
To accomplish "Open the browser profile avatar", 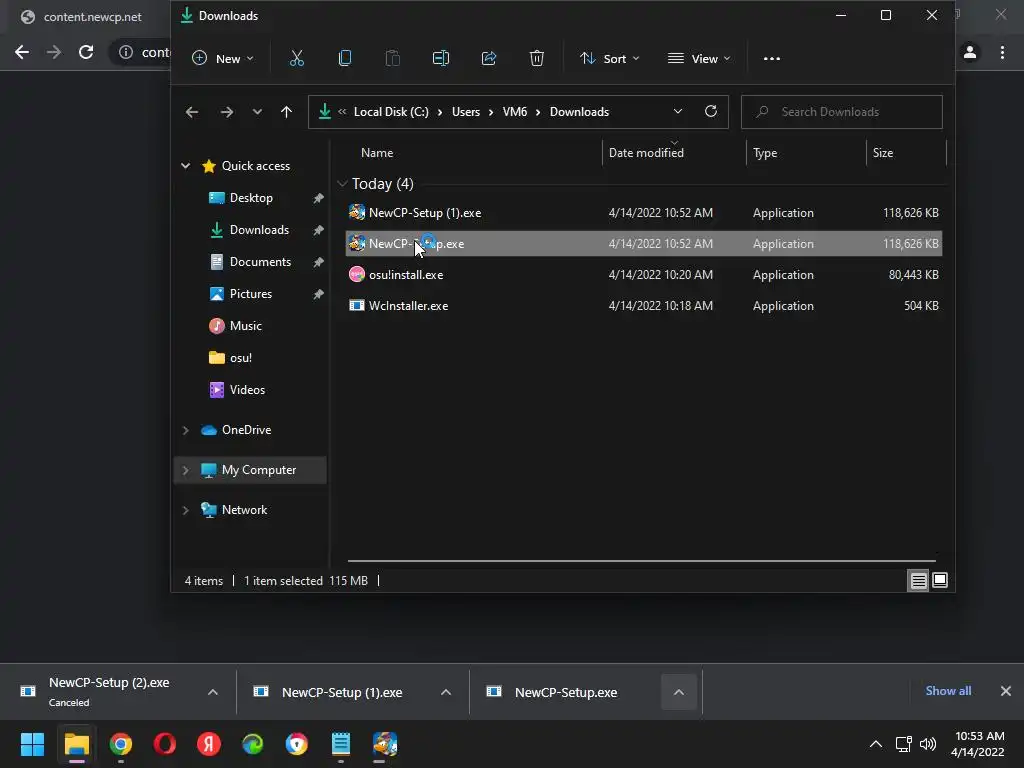I will point(970,52).
